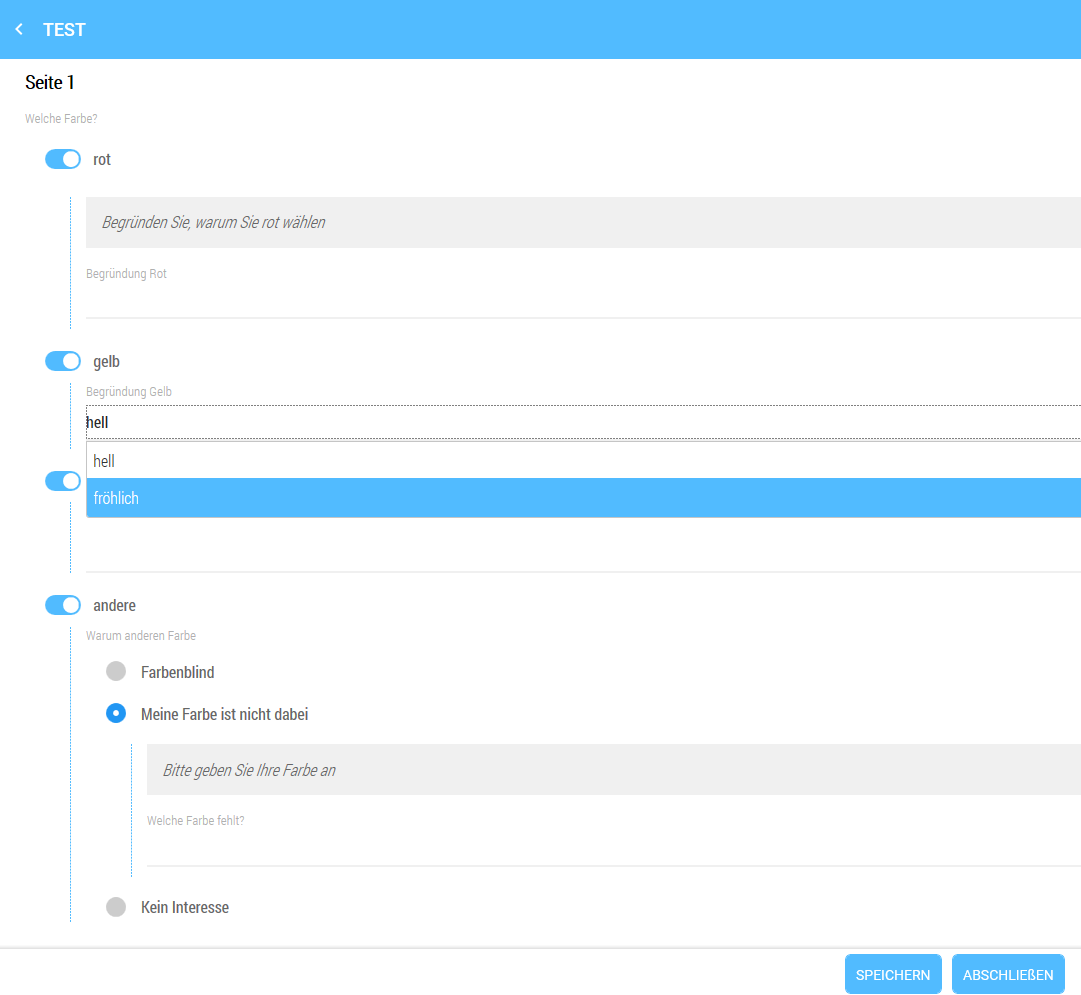This screenshot has width=1081, height=995.
Task: Go back using the header arrow
Action: click(x=19, y=30)
